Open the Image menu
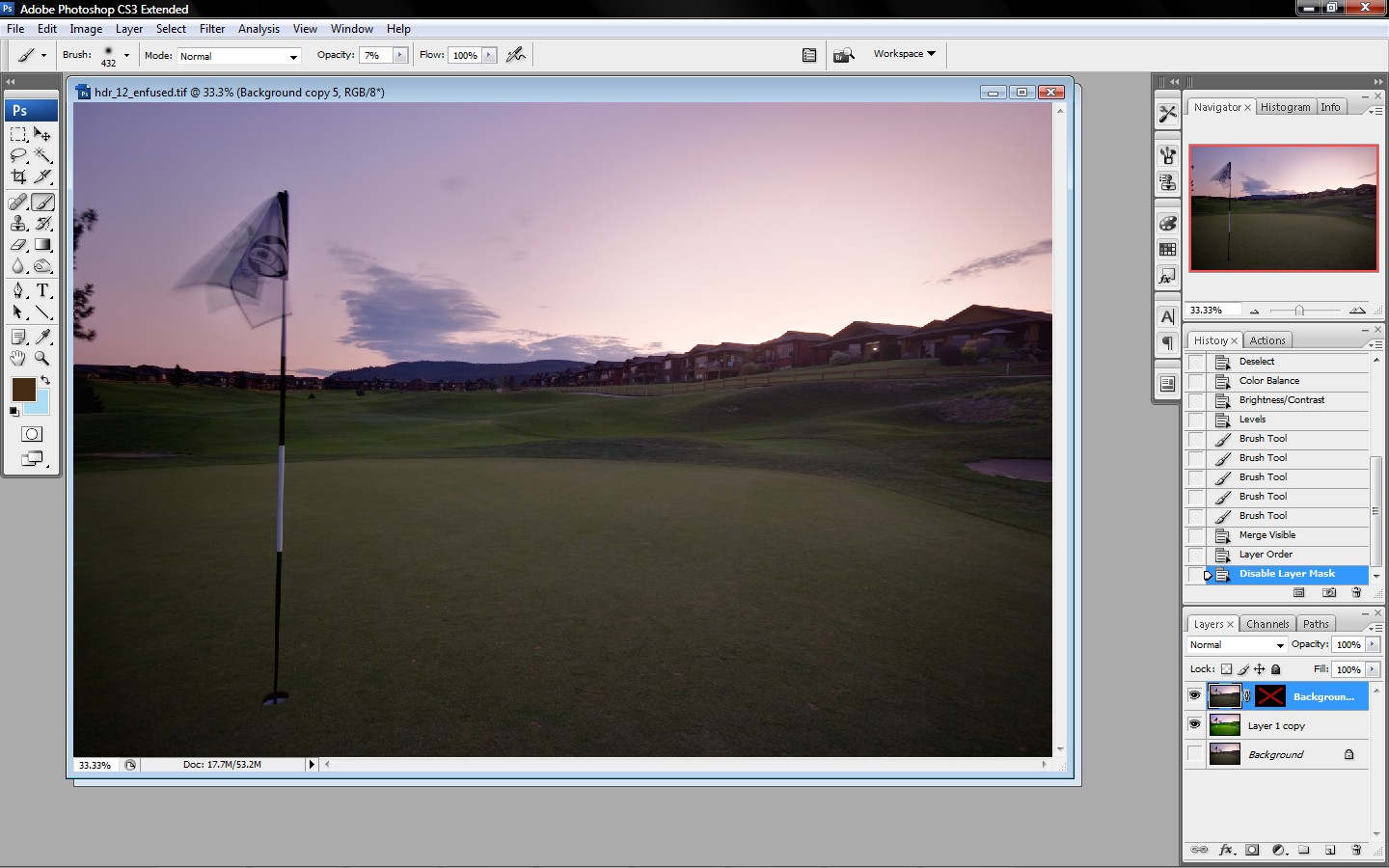 click(x=86, y=29)
